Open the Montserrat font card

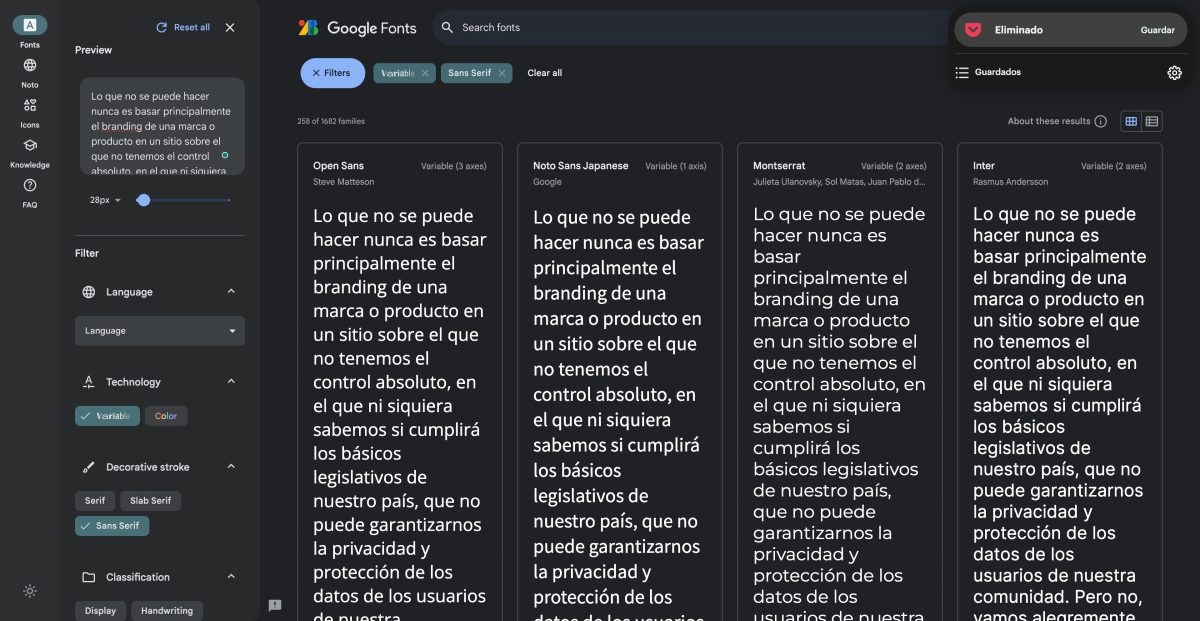[x=840, y=382]
